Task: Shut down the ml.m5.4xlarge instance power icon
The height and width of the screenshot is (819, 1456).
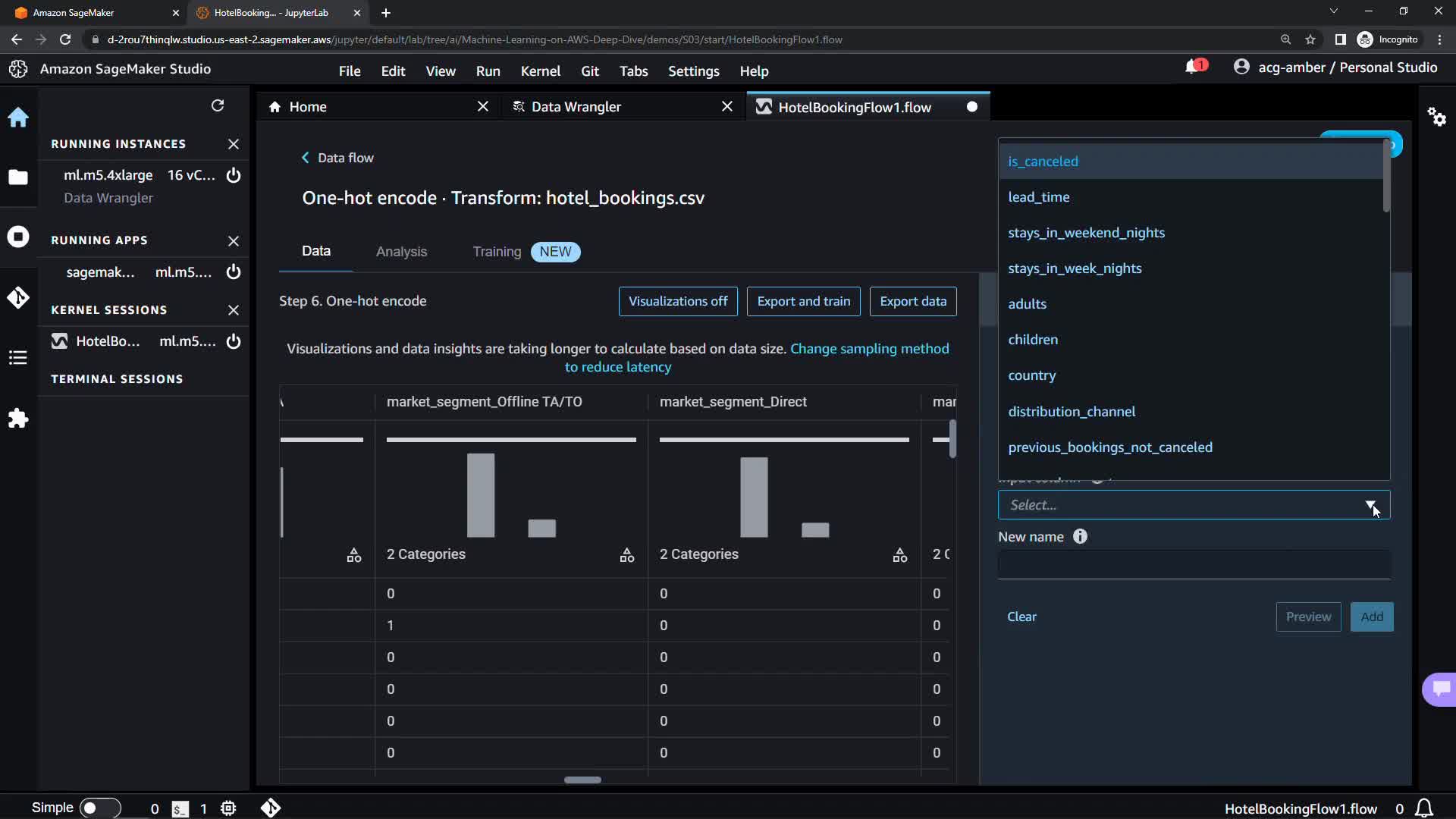Action: [x=234, y=175]
